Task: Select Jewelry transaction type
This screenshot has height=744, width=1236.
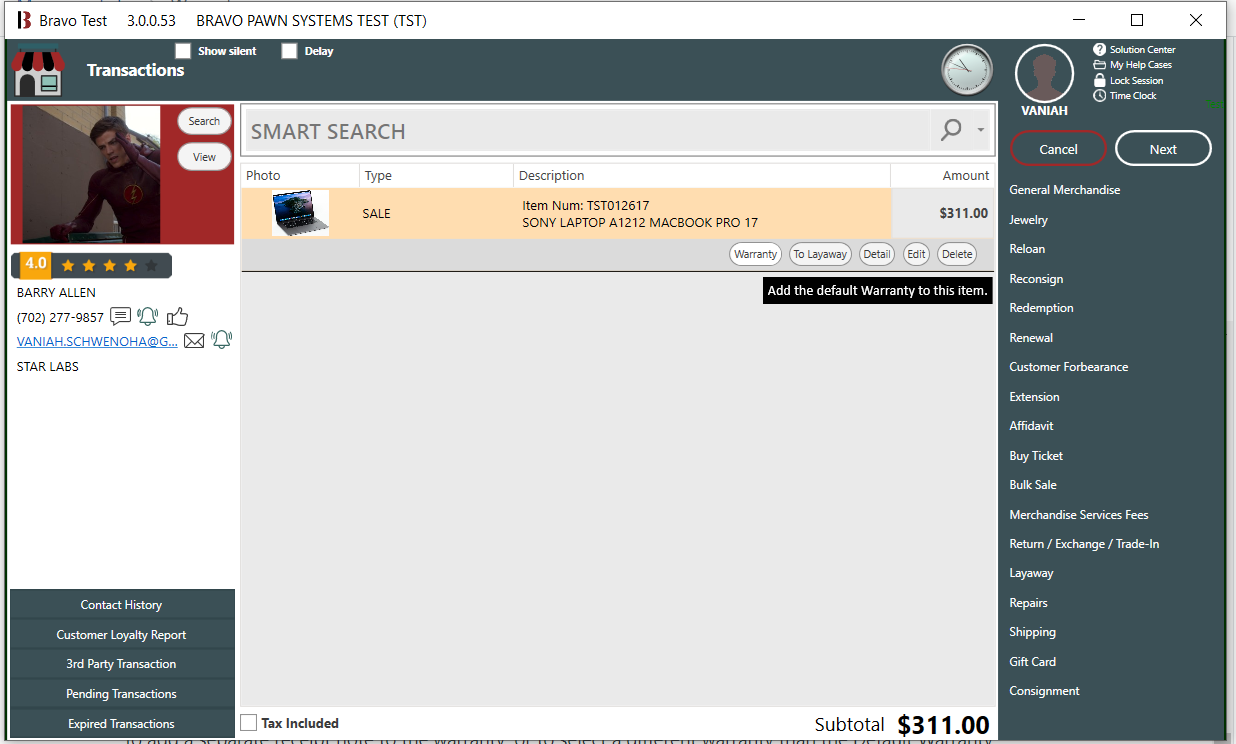Action: pyautogui.click(x=1028, y=220)
